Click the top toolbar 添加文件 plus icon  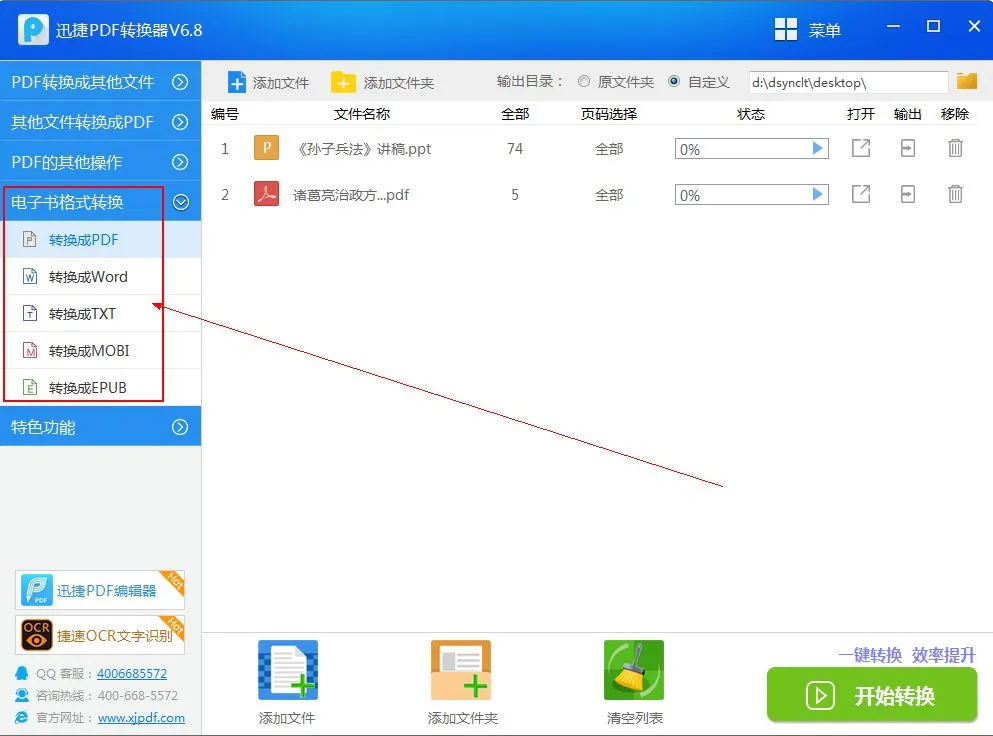pyautogui.click(x=237, y=82)
